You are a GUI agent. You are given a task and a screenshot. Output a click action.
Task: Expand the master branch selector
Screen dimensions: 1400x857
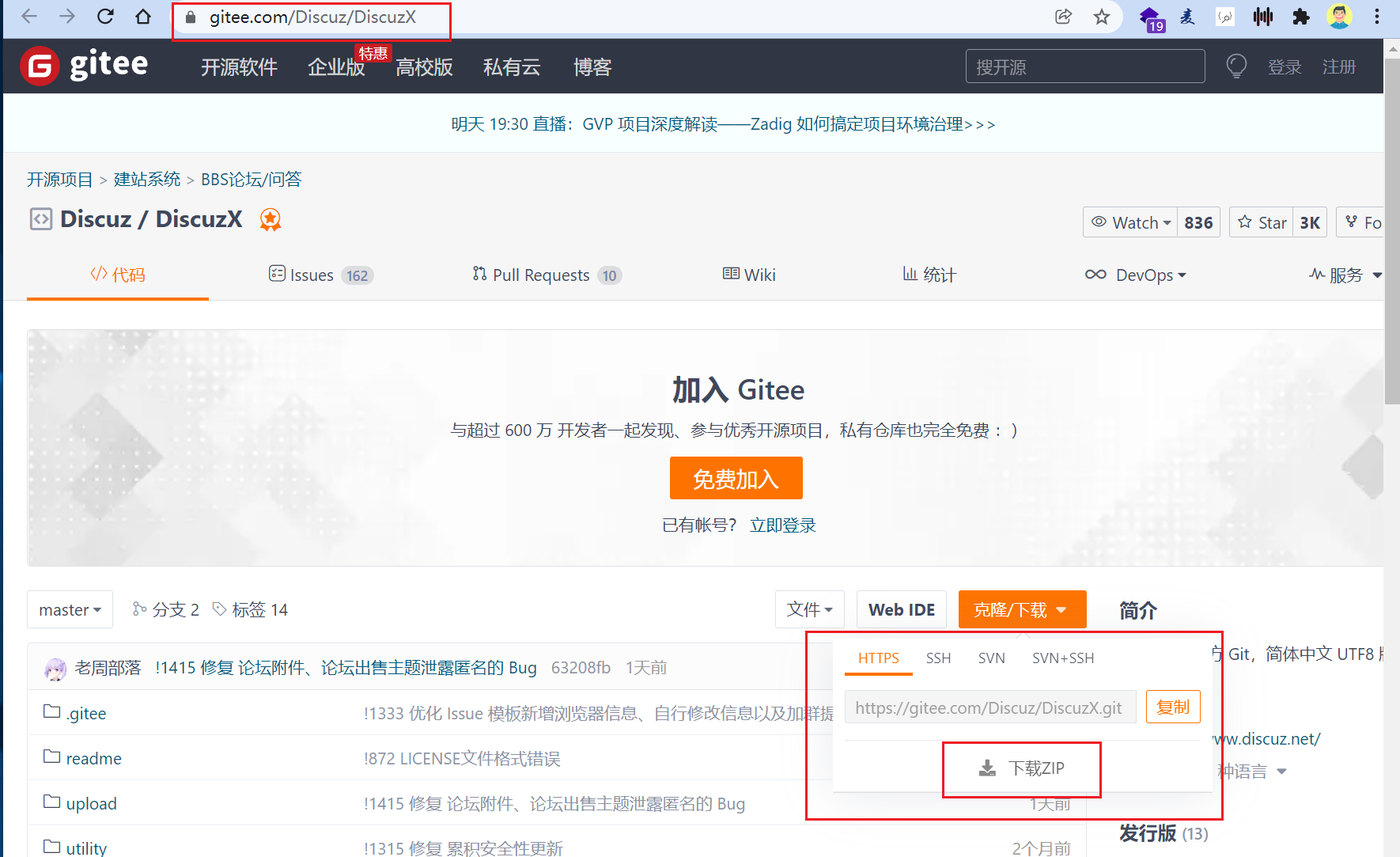[x=70, y=609]
